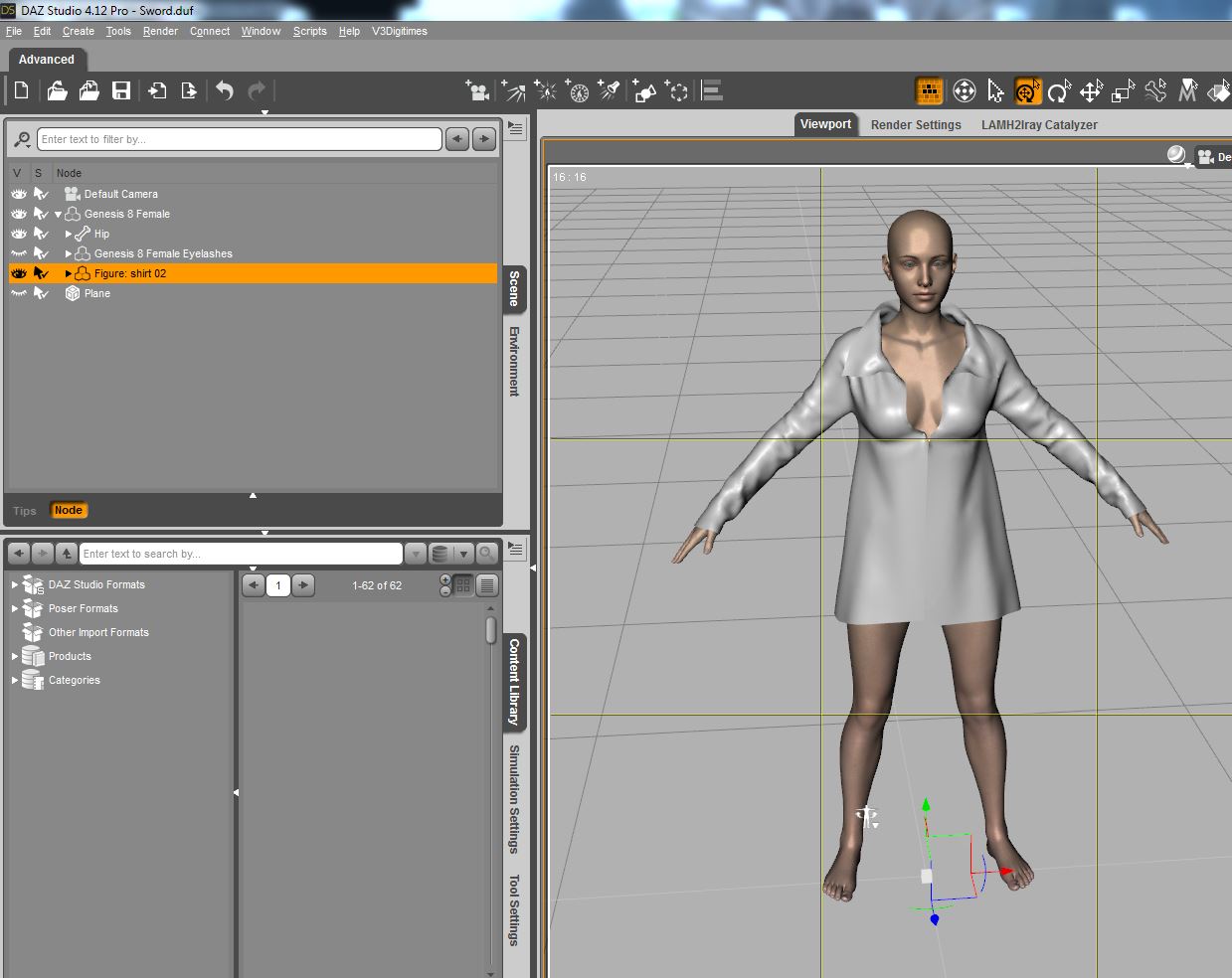Switch to the Render Settings tab
This screenshot has height=978, width=1232.
pyautogui.click(x=916, y=125)
